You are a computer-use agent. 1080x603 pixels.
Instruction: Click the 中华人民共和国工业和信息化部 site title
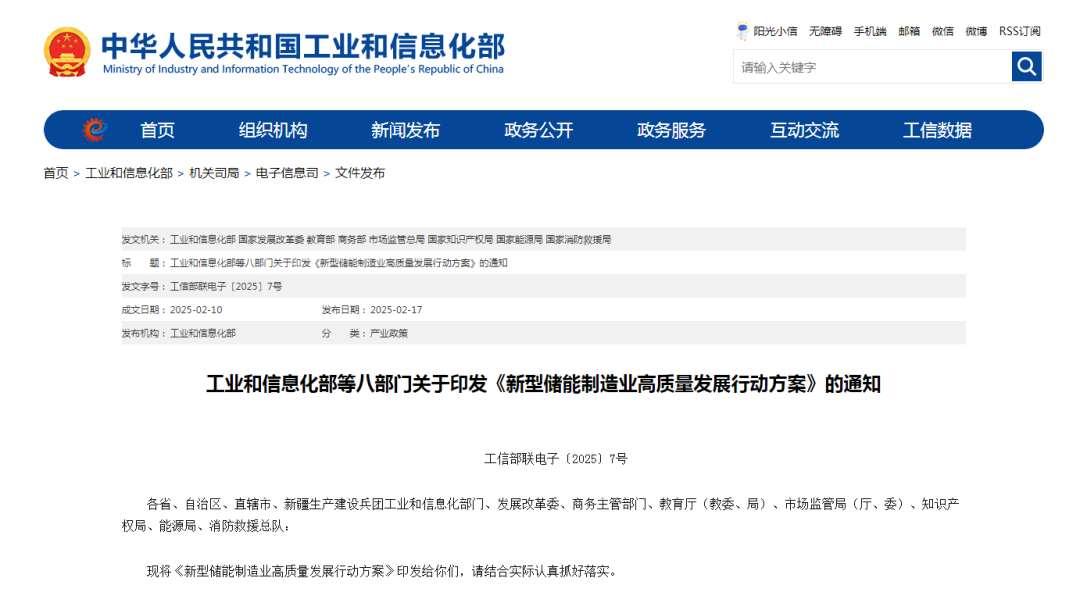point(303,46)
